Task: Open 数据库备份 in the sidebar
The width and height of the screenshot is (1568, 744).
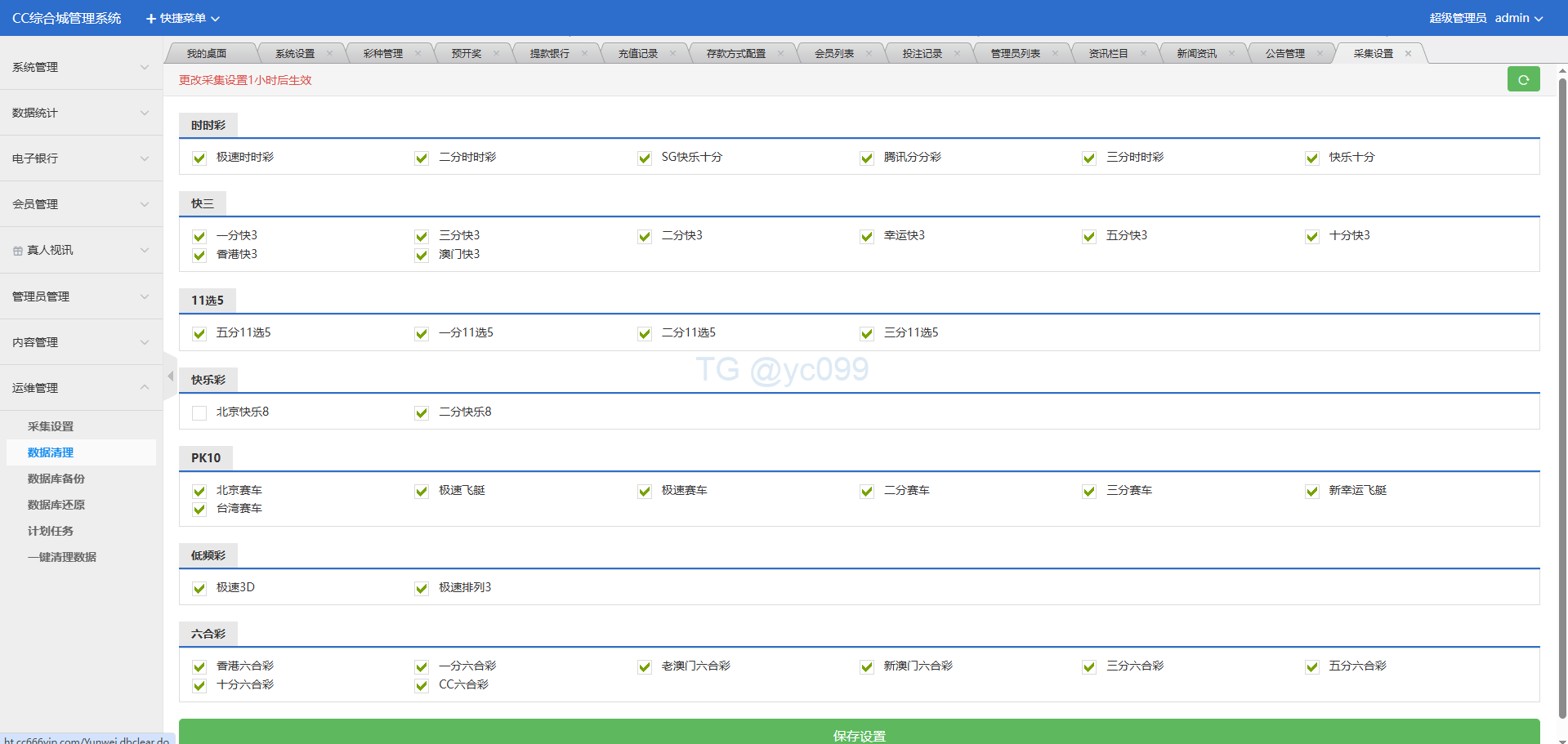Action: coord(56,479)
